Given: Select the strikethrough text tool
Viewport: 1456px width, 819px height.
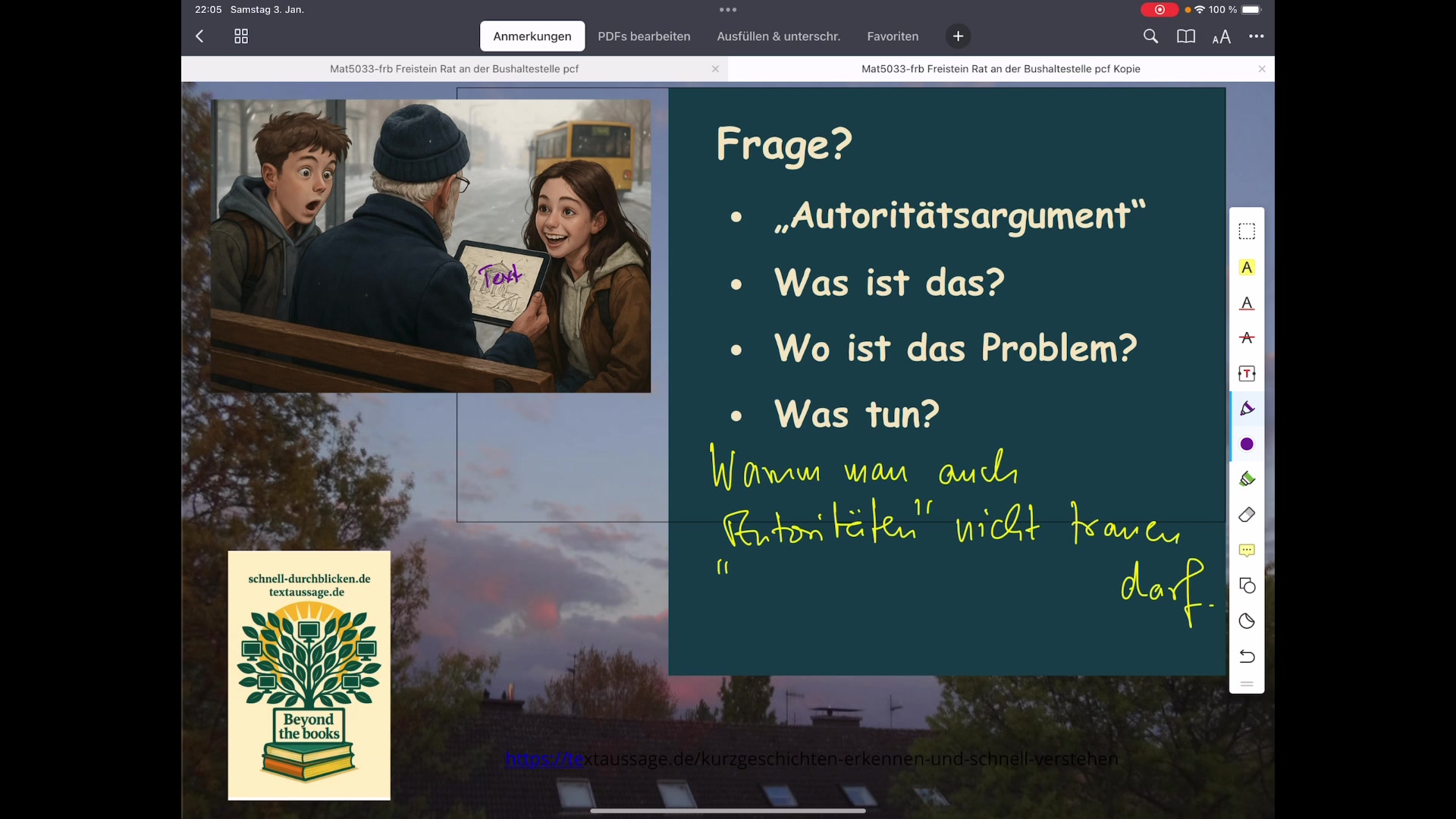Looking at the screenshot, I should (1247, 338).
